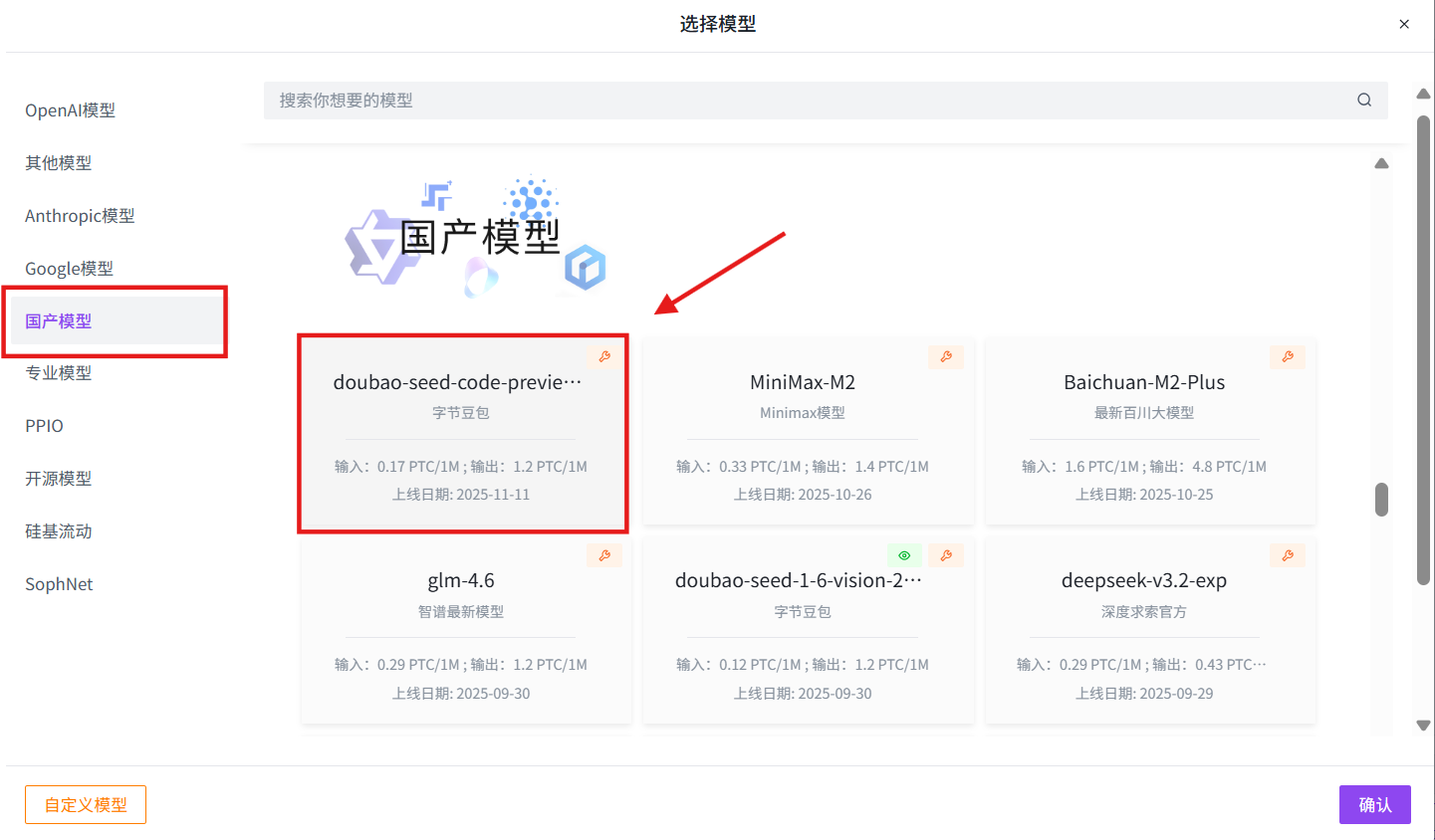Viewport: 1435px width, 840px height.
Task: Click the search magnifier icon
Action: (x=1363, y=100)
